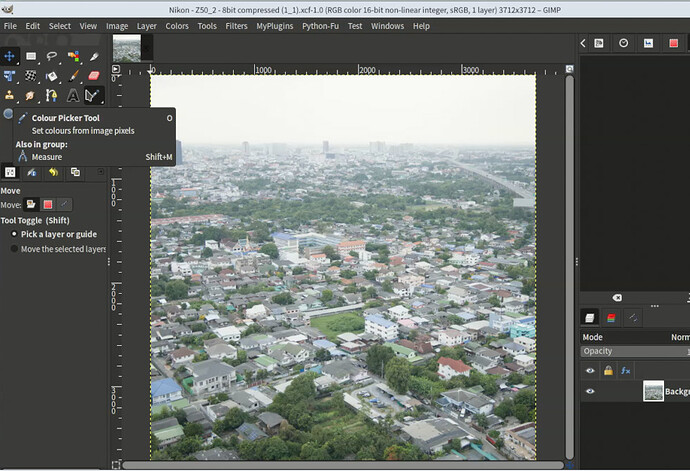Select the Rectangle Select tool
690x471 pixels.
point(31,56)
